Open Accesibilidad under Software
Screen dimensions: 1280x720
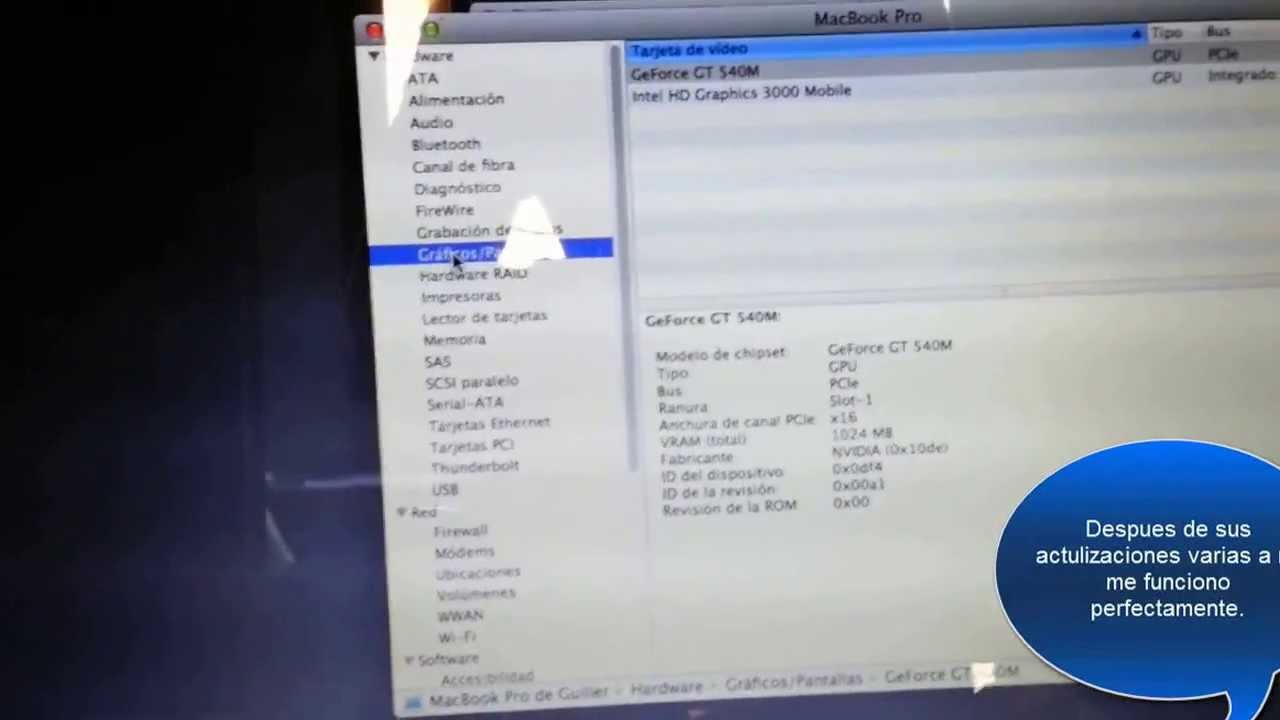[x=487, y=679]
